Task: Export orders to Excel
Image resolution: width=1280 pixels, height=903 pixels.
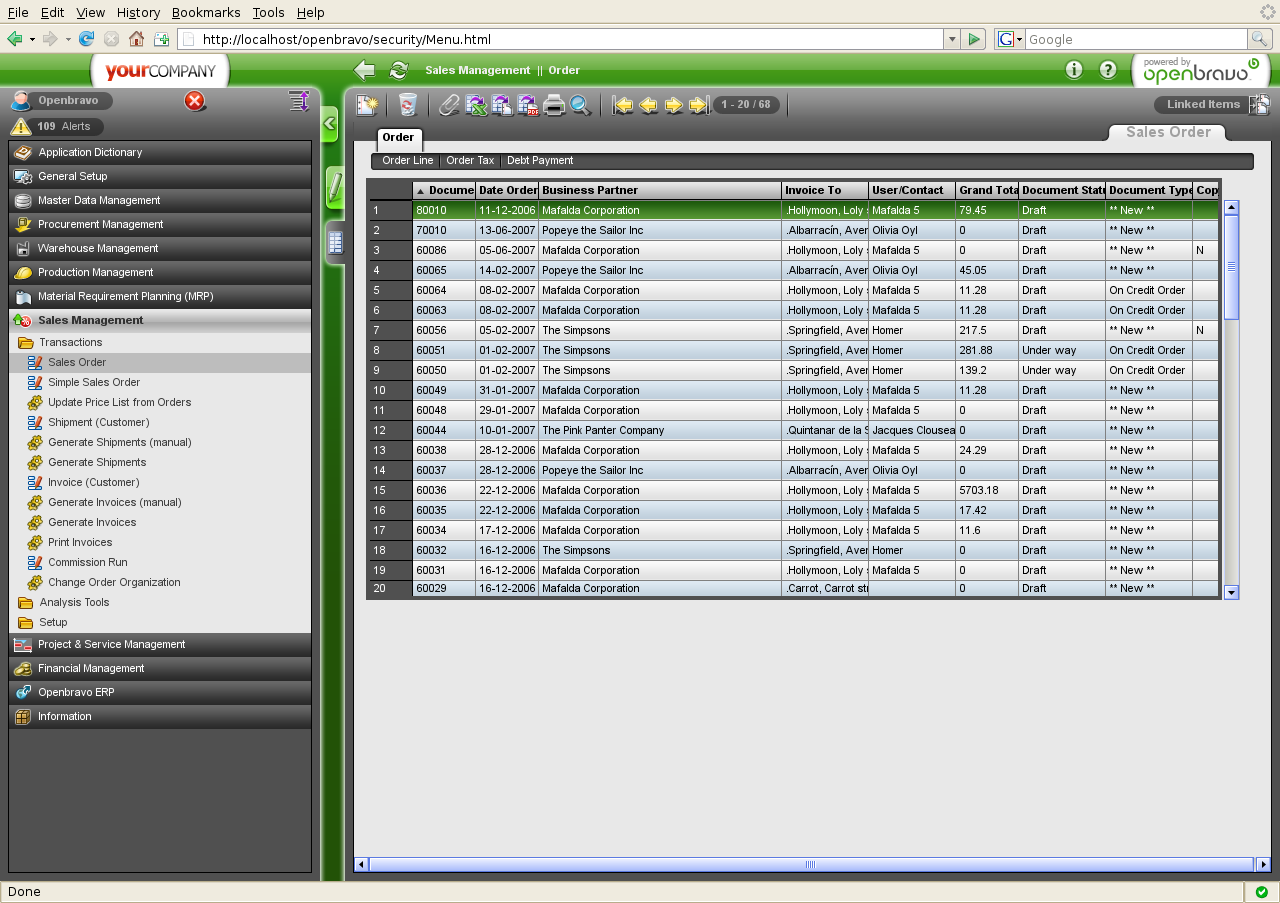Action: tap(476, 105)
